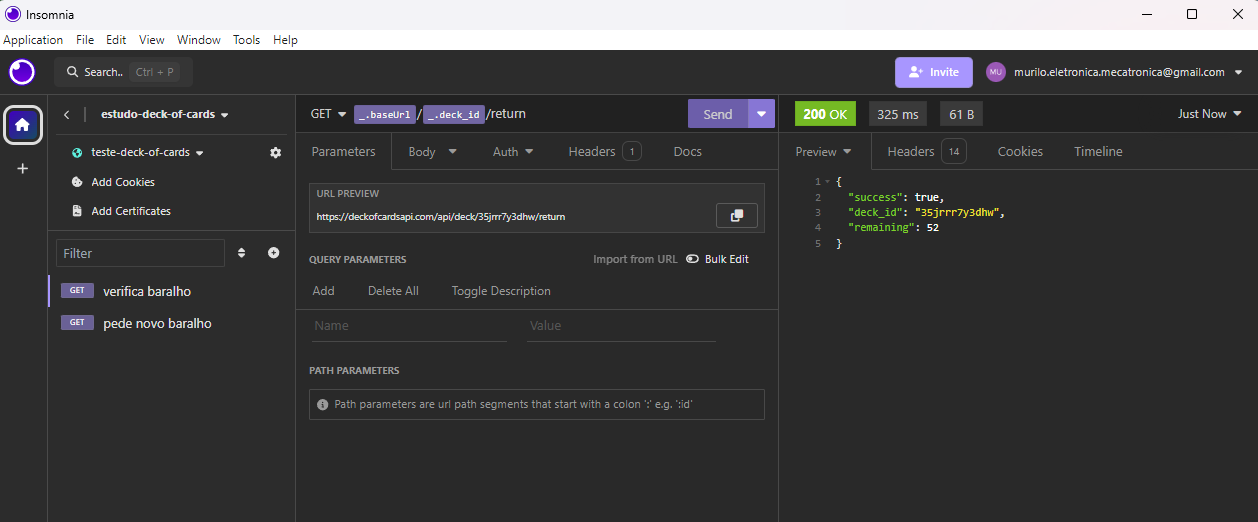
Task: Open the Just Now response history dropdown
Action: [1210, 114]
